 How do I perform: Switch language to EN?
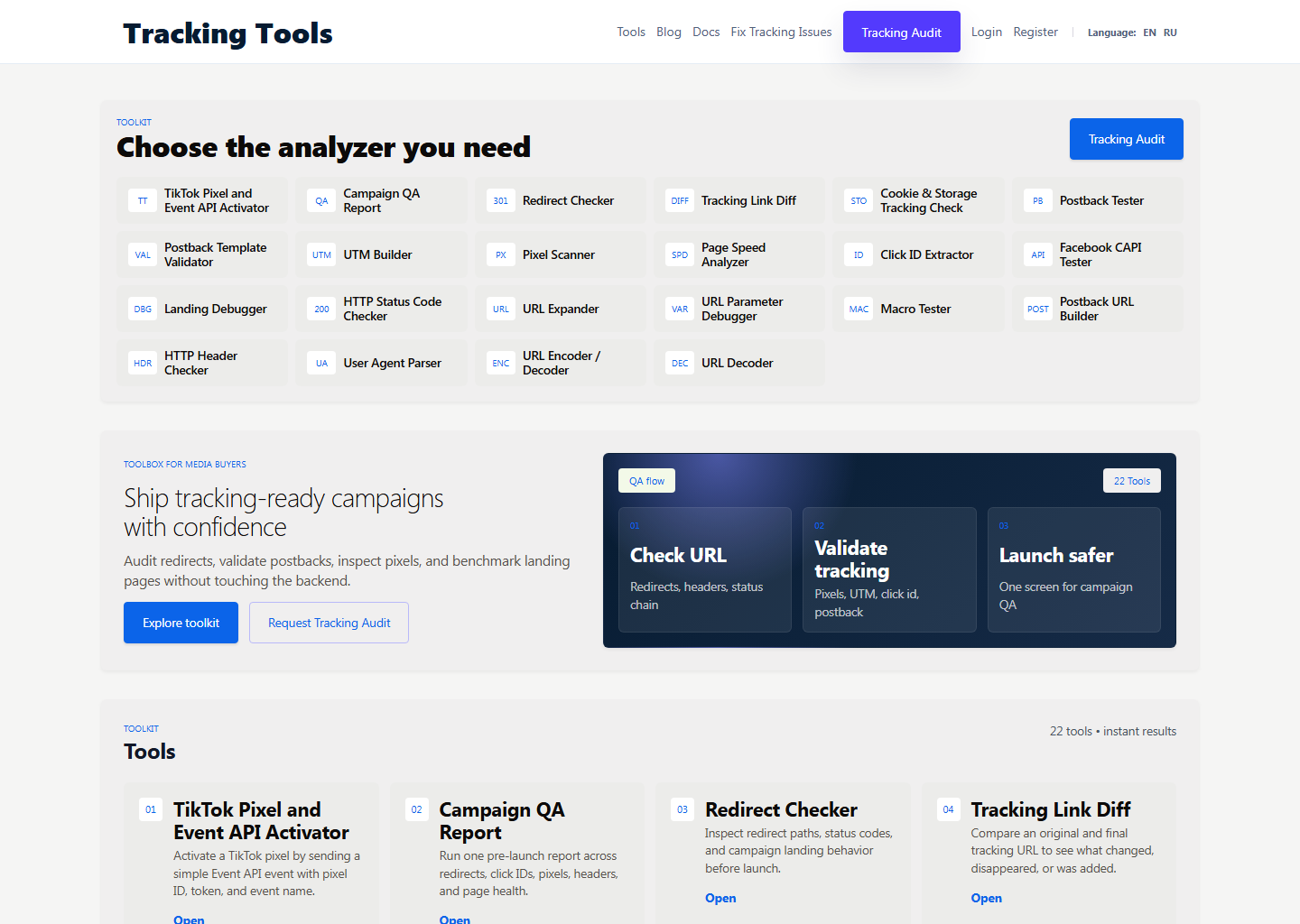[1149, 32]
